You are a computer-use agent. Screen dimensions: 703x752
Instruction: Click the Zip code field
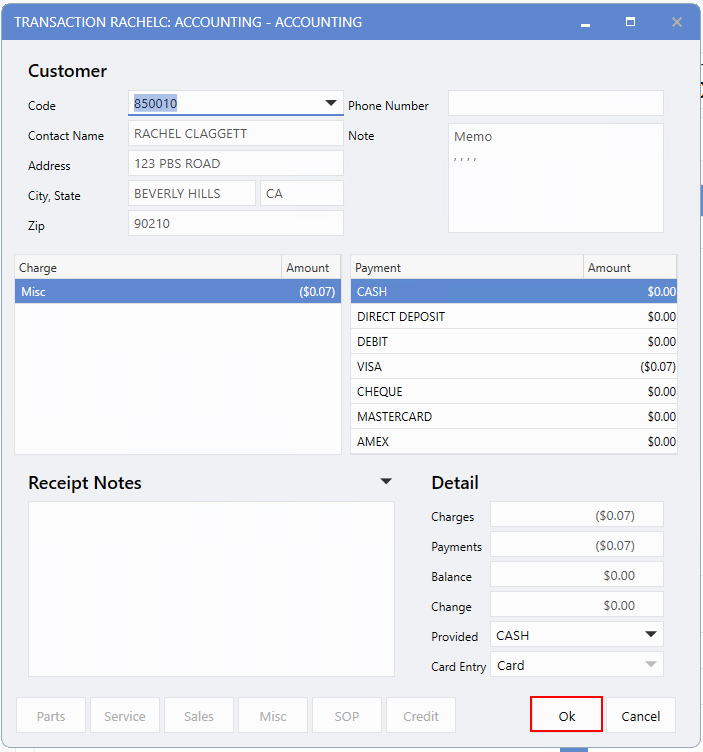coord(235,224)
